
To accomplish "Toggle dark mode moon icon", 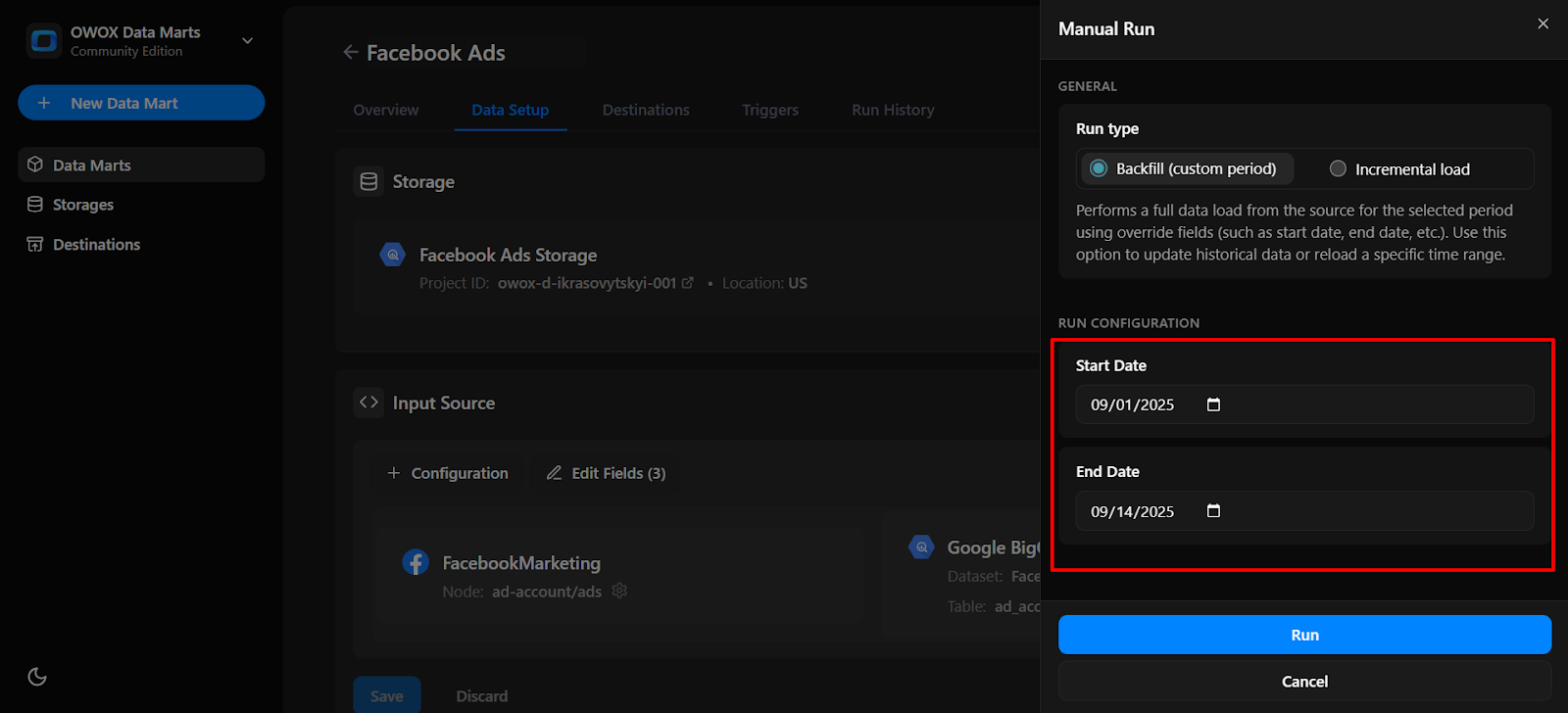I will [x=37, y=677].
